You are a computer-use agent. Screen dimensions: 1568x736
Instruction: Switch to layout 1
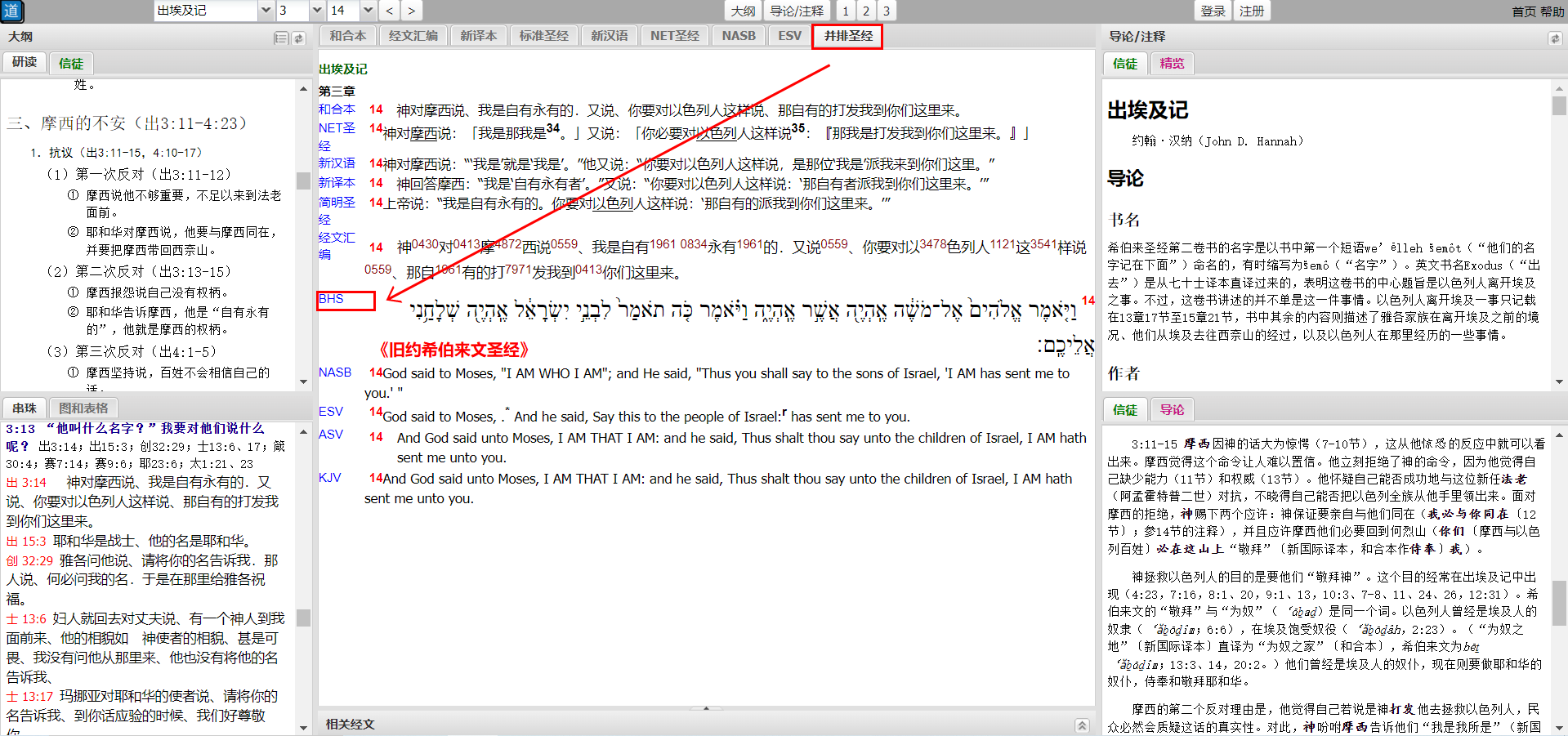846,11
